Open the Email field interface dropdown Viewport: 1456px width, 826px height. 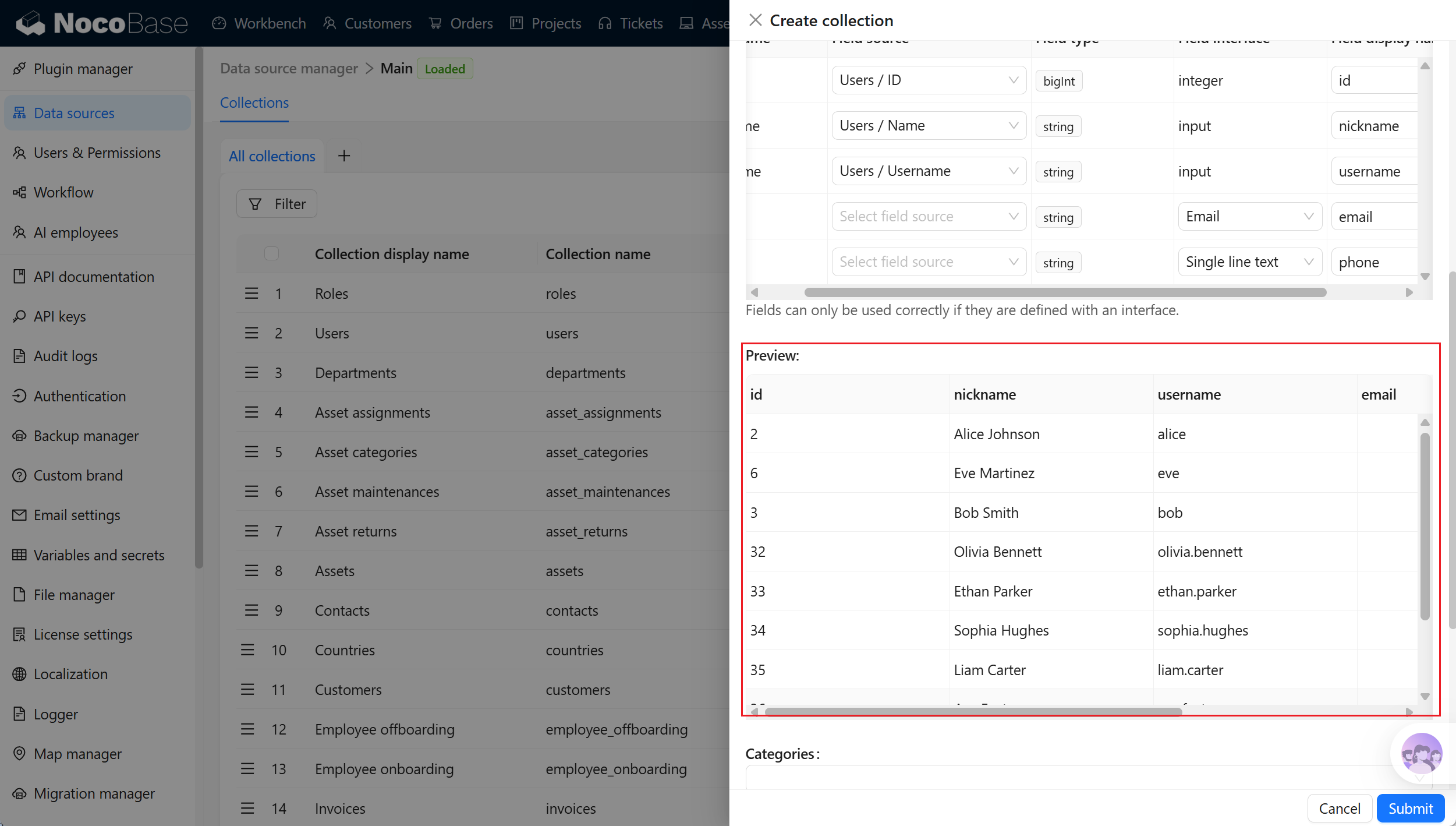tap(1250, 216)
